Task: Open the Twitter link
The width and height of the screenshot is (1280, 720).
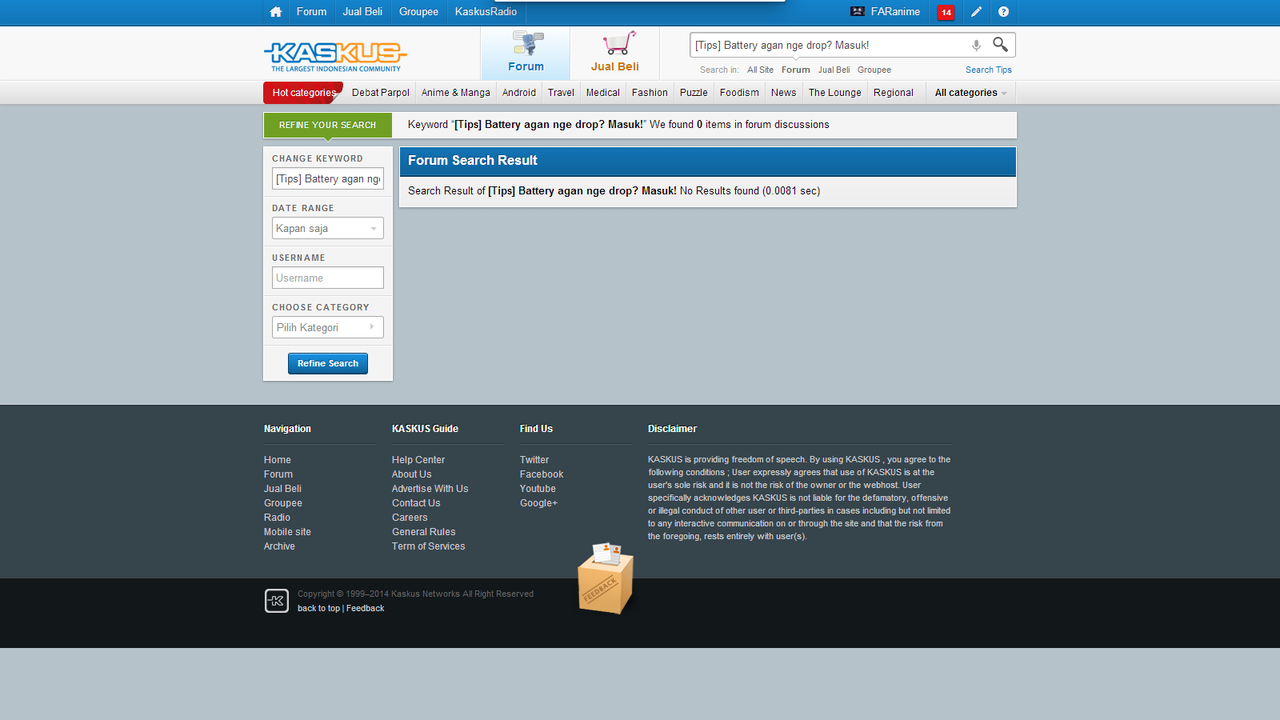Action: [x=535, y=460]
